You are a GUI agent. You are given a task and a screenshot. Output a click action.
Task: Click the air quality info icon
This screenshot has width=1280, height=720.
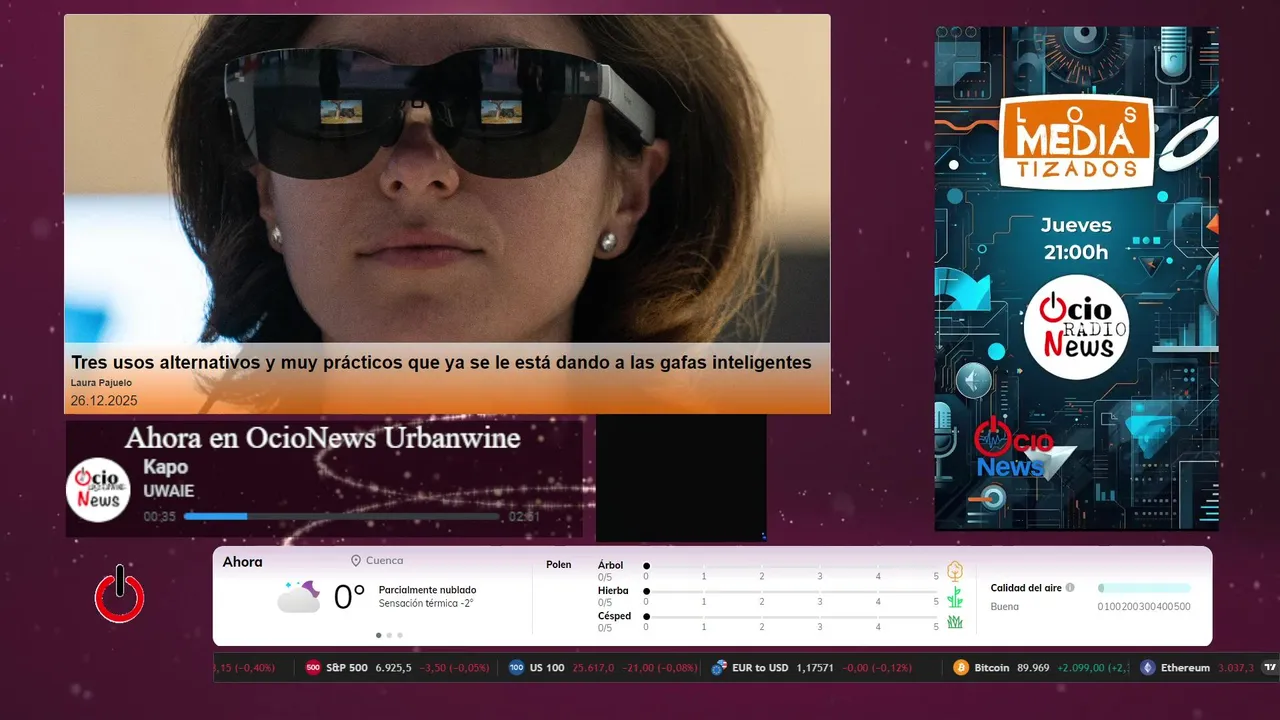1070,588
